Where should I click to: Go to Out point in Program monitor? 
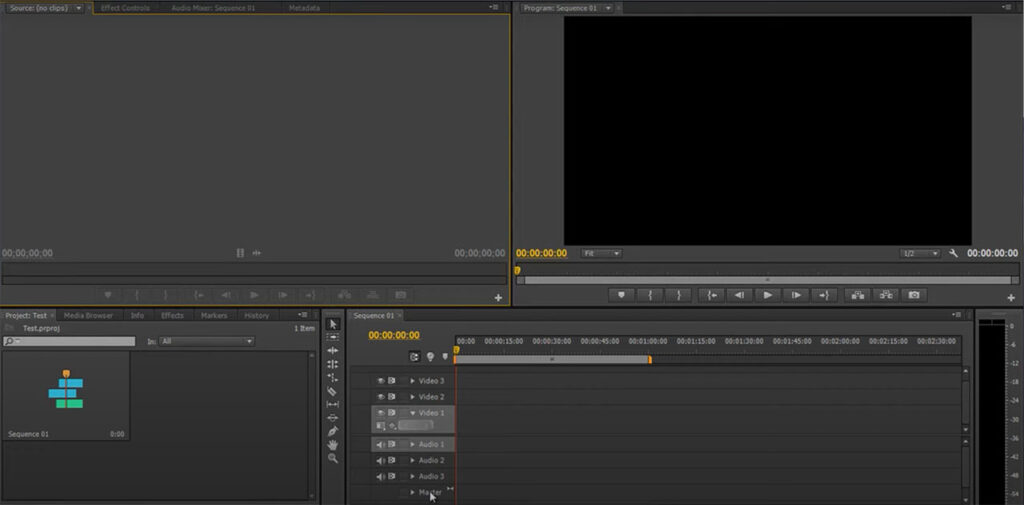(824, 295)
